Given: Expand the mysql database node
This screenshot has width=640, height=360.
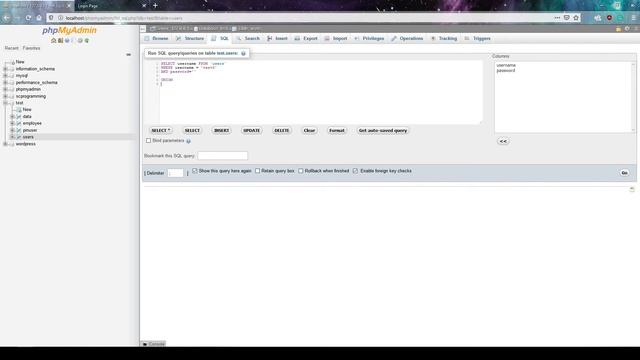Looking at the screenshot, I should pyautogui.click(x=5, y=76).
